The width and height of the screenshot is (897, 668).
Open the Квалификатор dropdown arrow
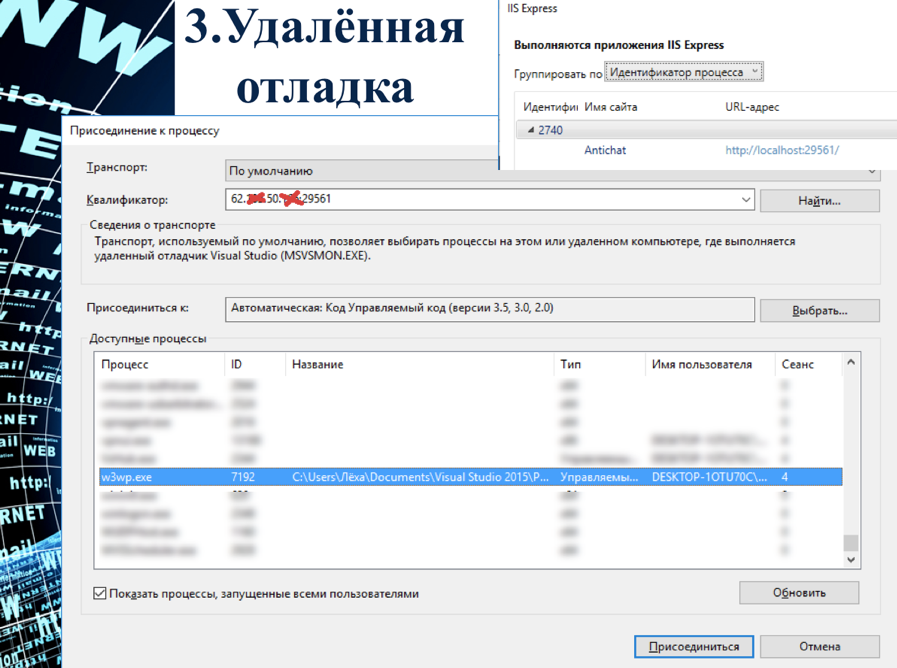745,199
